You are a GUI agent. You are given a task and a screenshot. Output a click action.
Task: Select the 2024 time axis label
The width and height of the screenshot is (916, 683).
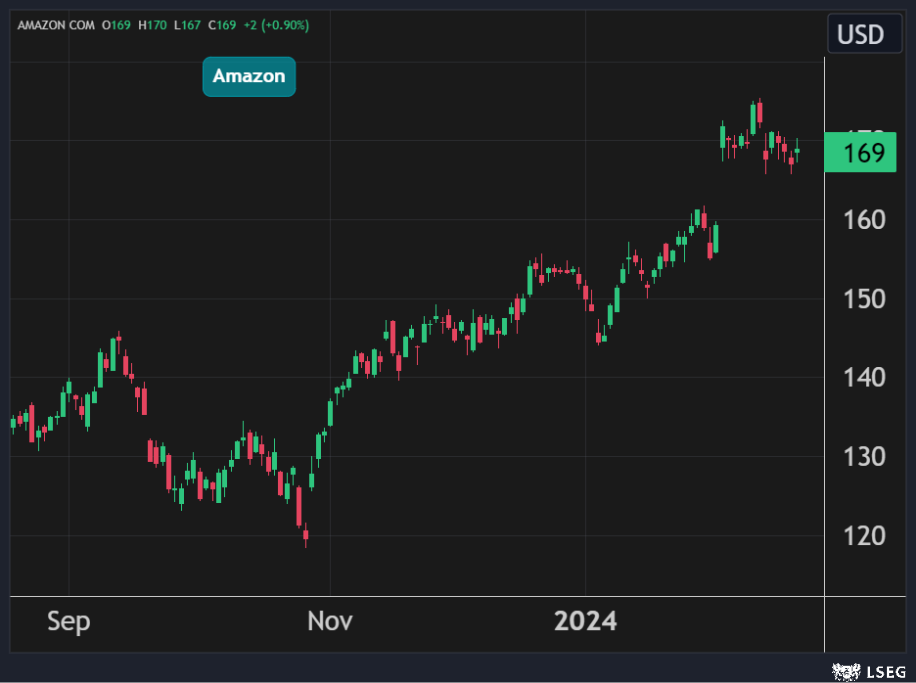tap(585, 621)
